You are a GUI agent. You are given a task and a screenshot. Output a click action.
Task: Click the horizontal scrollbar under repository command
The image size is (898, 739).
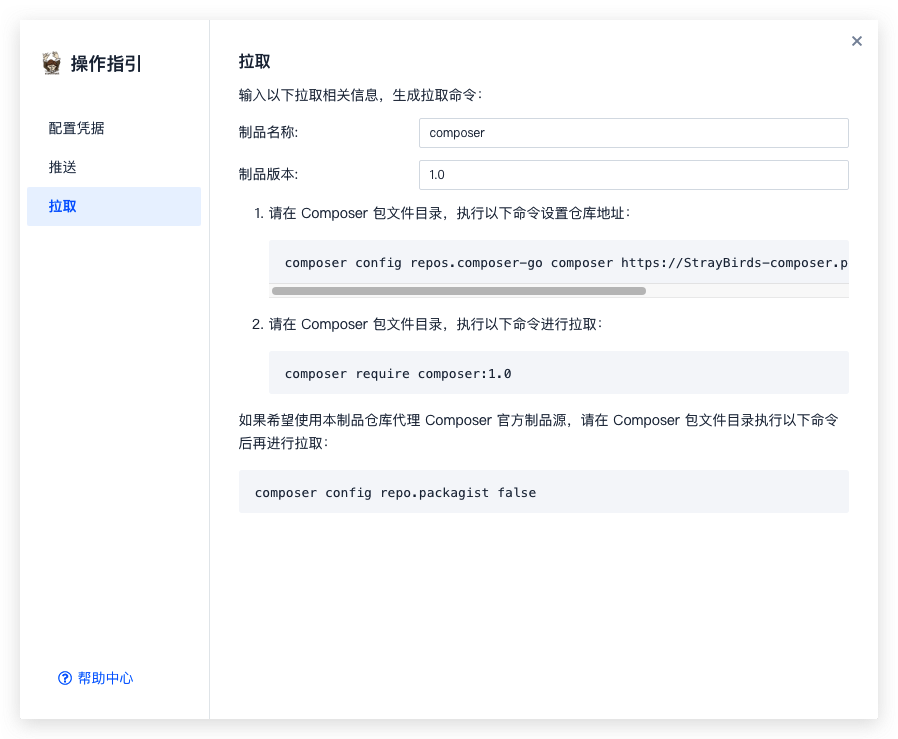coord(459,291)
